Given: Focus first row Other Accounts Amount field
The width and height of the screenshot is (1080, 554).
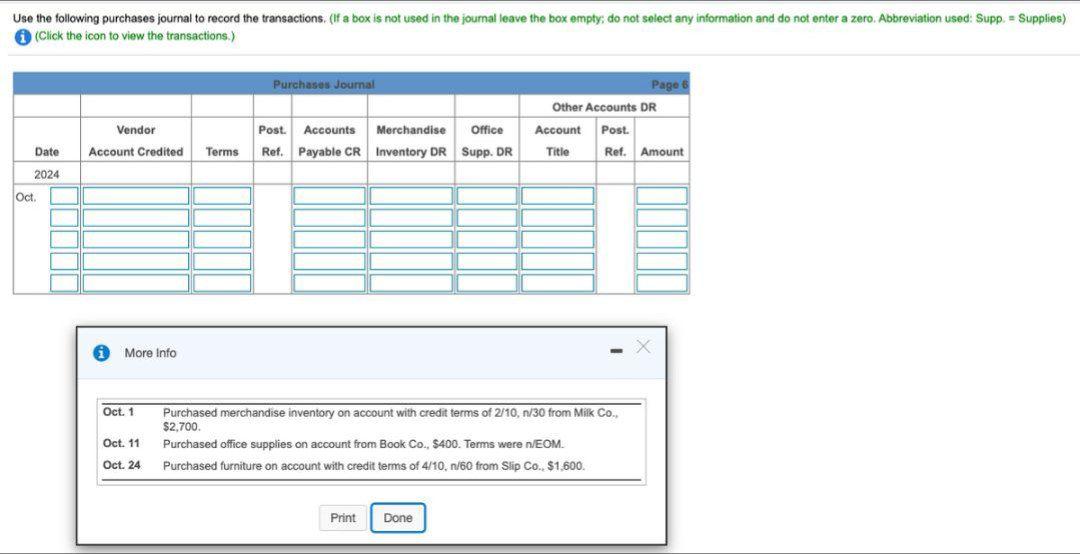Looking at the screenshot, I should coord(661,196).
